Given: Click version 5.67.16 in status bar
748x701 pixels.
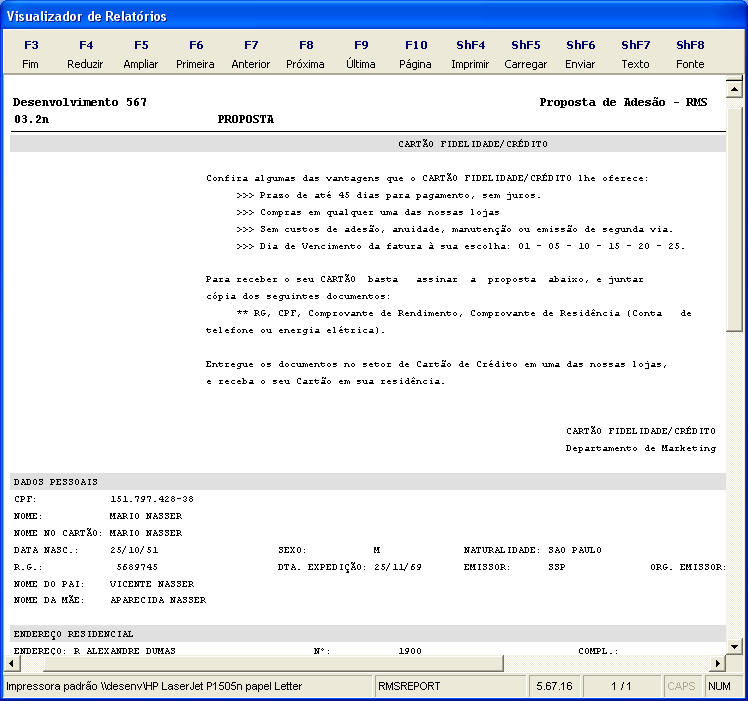Looking at the screenshot, I should tap(554, 686).
